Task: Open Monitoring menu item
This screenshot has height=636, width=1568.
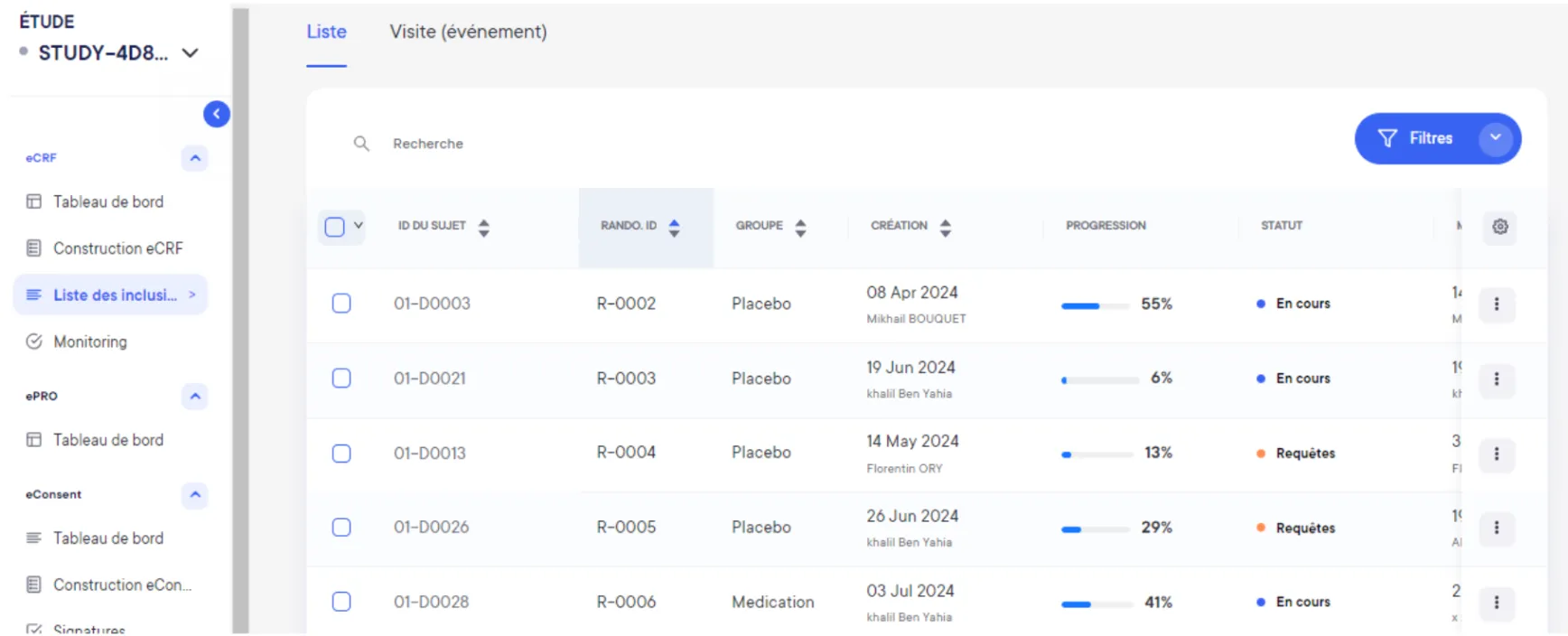Action: point(90,341)
